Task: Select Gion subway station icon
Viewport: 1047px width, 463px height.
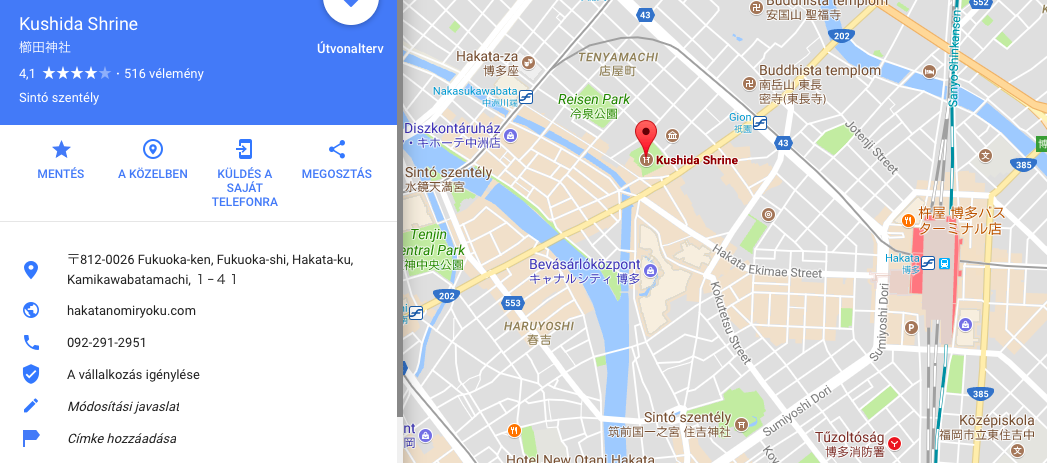Action: click(760, 123)
